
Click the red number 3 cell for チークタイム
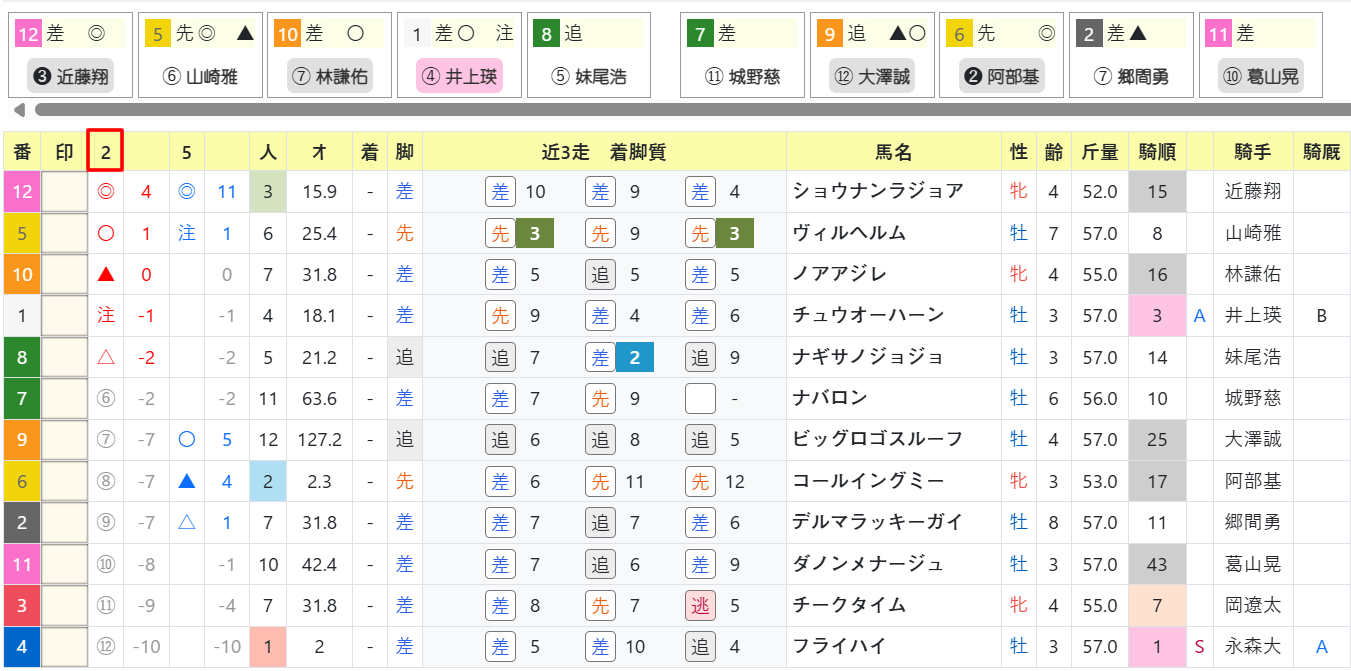click(22, 605)
